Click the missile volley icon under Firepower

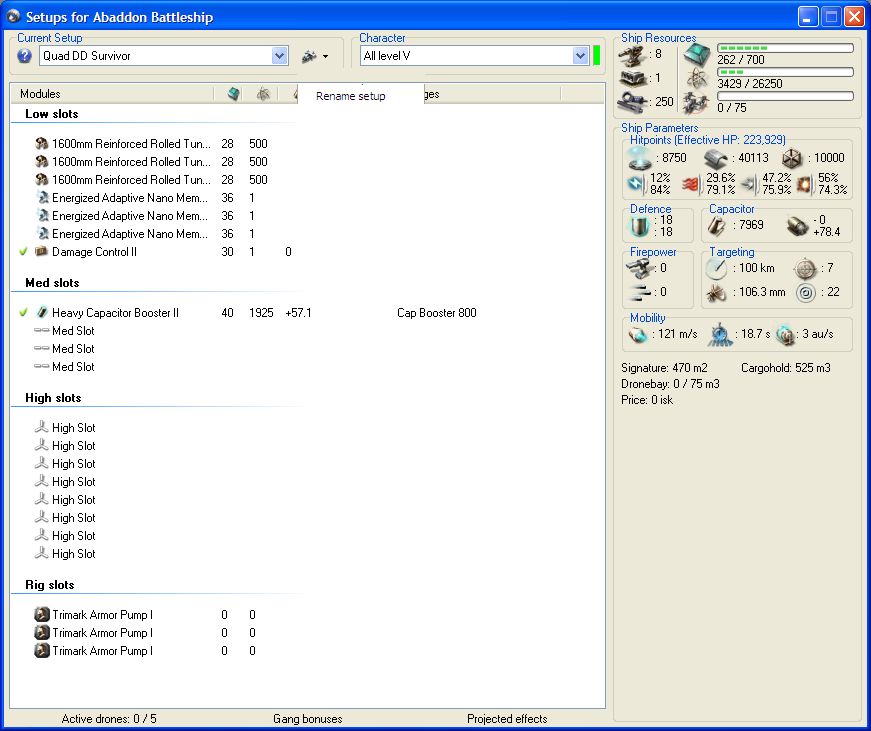[x=640, y=292]
